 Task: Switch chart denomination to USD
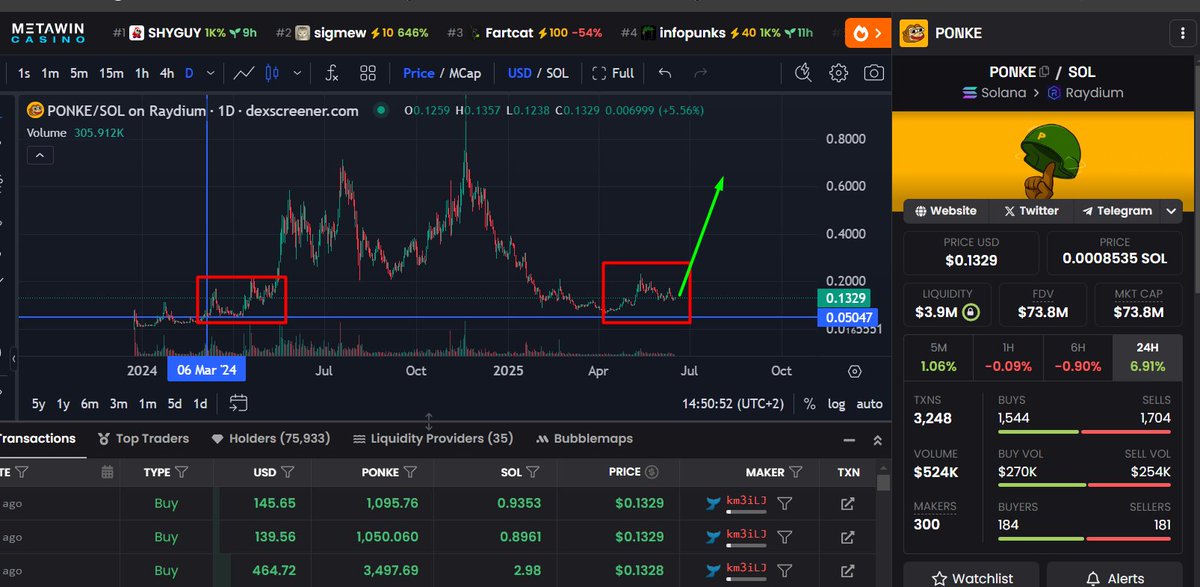pyautogui.click(x=519, y=73)
